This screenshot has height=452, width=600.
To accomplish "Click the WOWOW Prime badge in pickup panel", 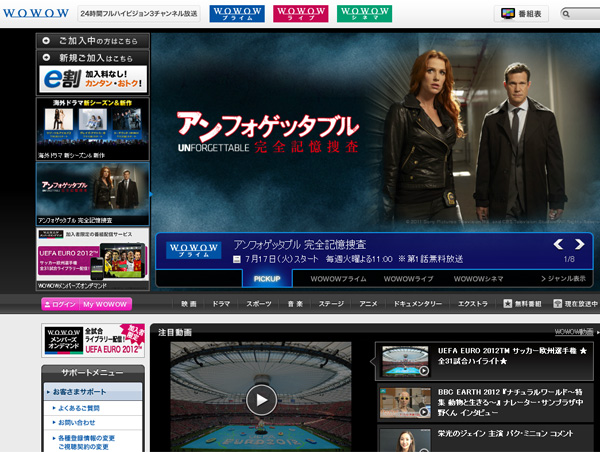I will 194,251.
